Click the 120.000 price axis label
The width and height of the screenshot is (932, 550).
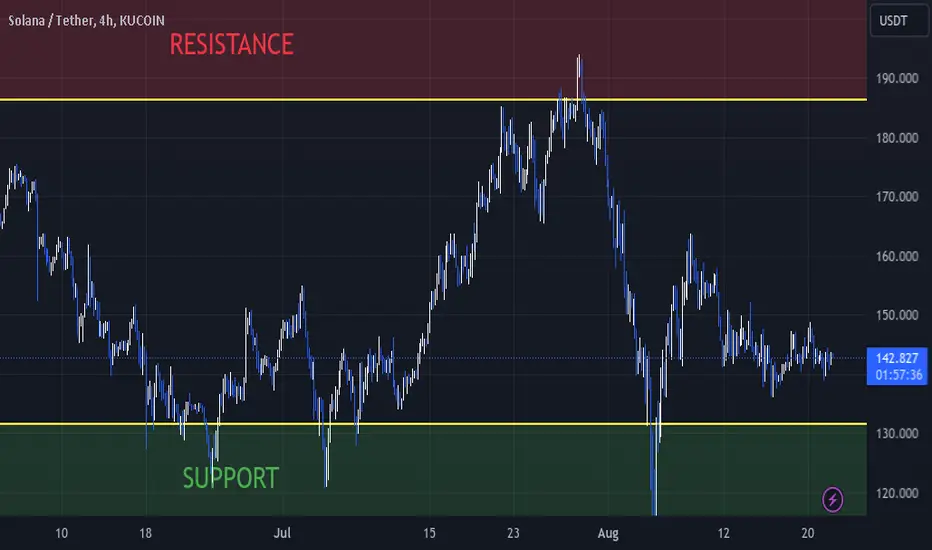(897, 493)
